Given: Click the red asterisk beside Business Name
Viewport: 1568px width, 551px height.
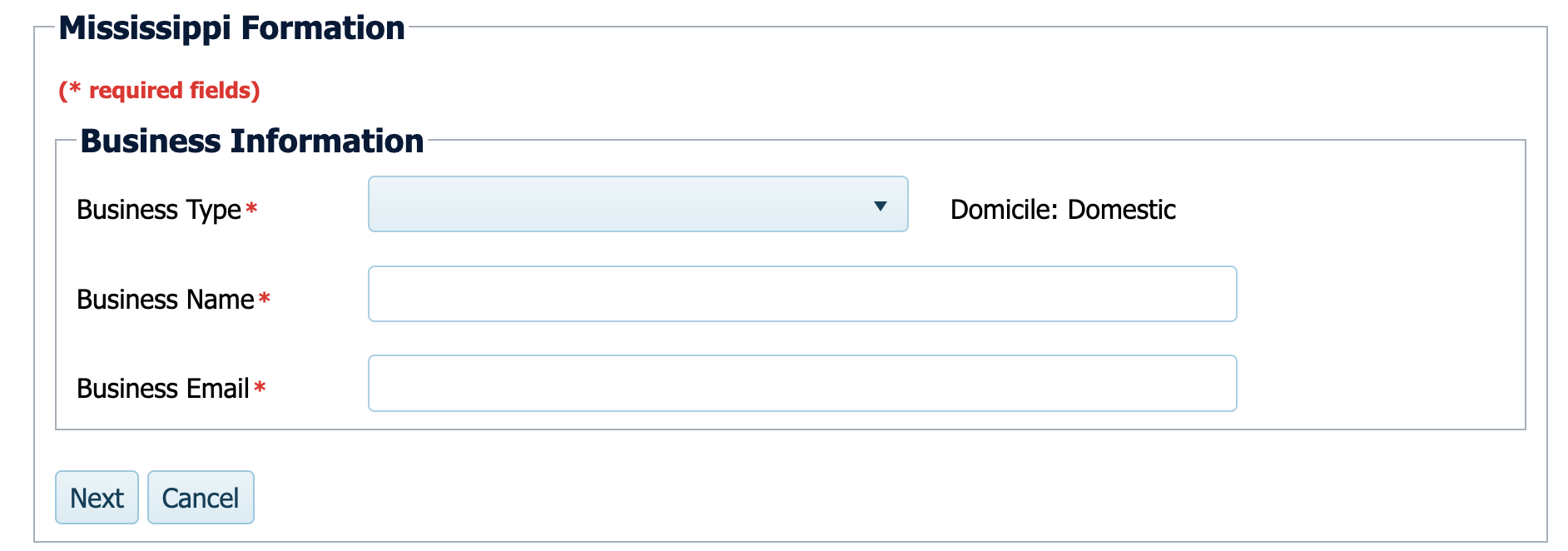Looking at the screenshot, I should 265,297.
